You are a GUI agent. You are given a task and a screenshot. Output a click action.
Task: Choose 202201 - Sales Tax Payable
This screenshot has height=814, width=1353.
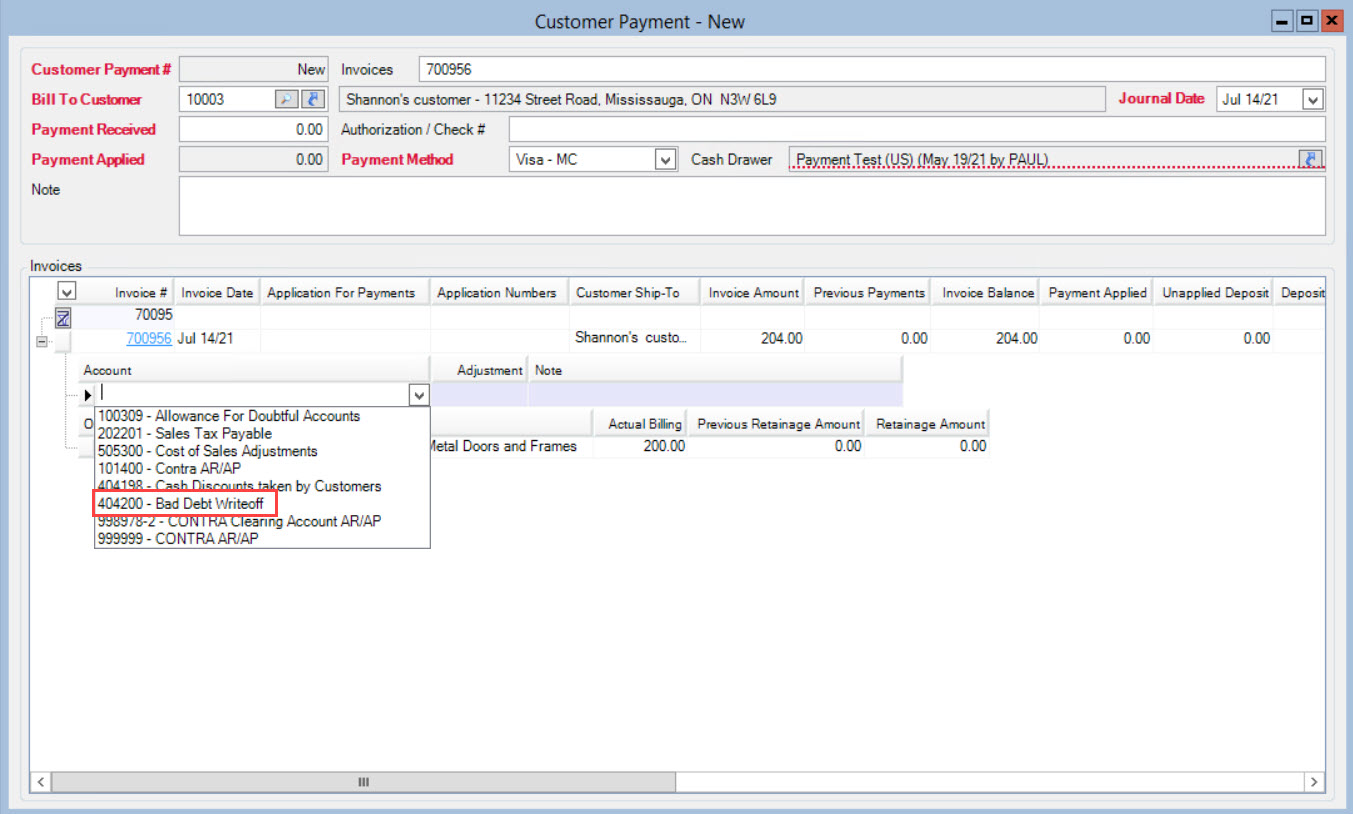tap(184, 433)
